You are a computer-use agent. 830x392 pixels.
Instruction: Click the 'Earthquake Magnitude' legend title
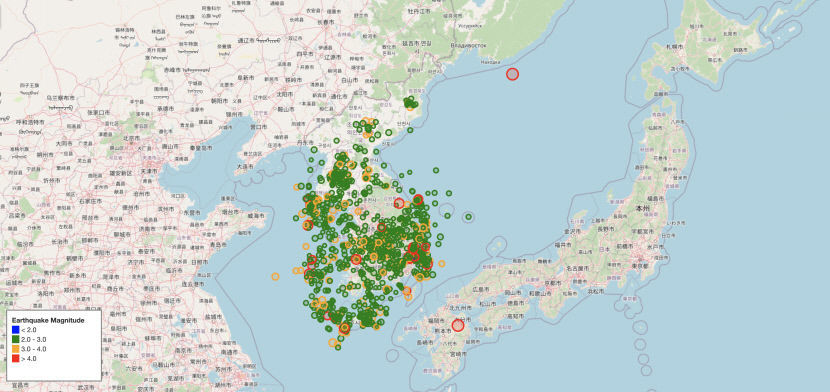[x=48, y=320]
